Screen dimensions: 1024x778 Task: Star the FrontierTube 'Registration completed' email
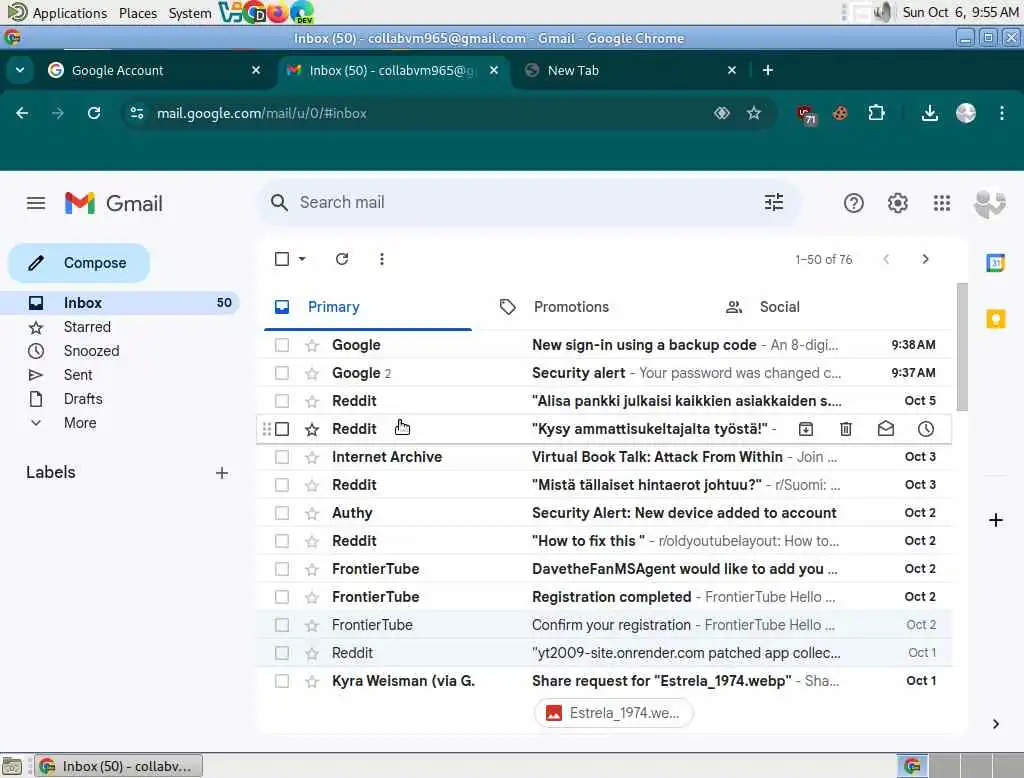tap(312, 597)
